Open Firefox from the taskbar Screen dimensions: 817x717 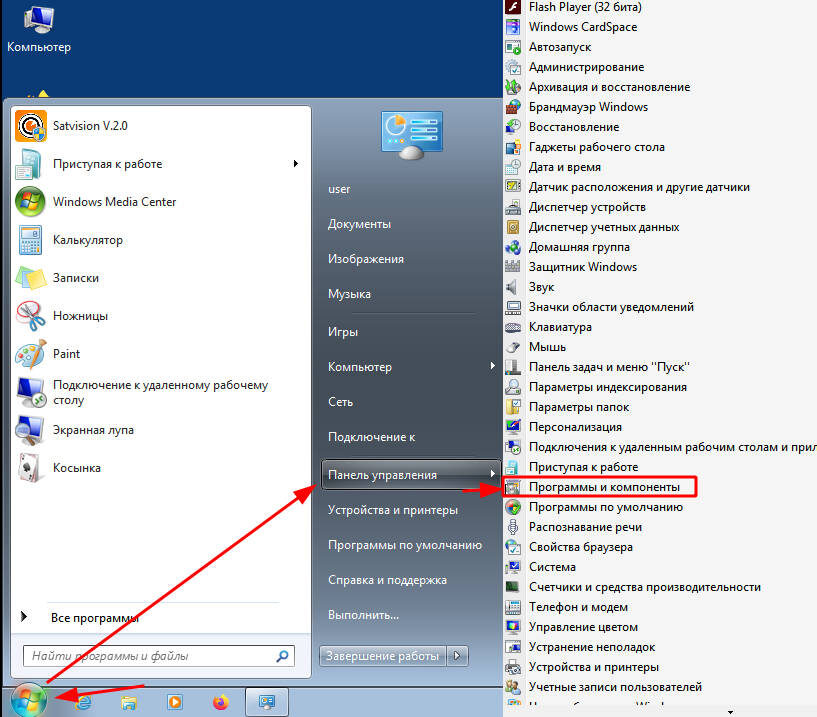click(221, 702)
